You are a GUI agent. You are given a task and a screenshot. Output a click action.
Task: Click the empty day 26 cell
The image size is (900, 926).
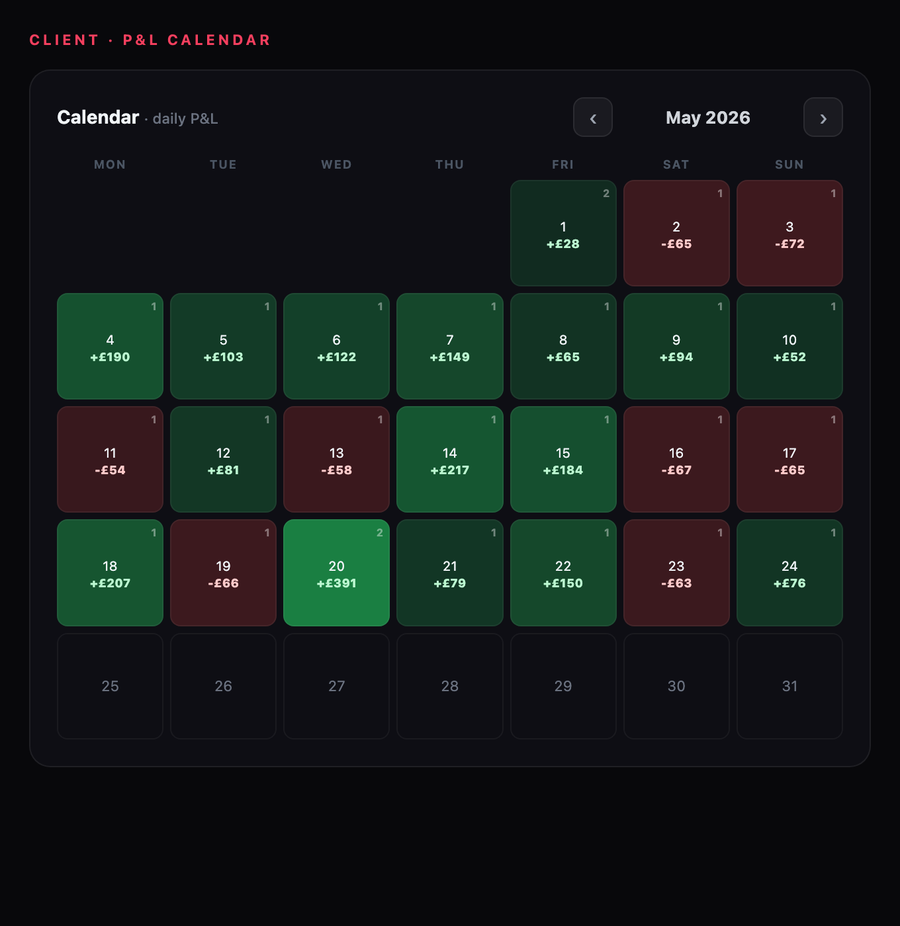tap(223, 686)
